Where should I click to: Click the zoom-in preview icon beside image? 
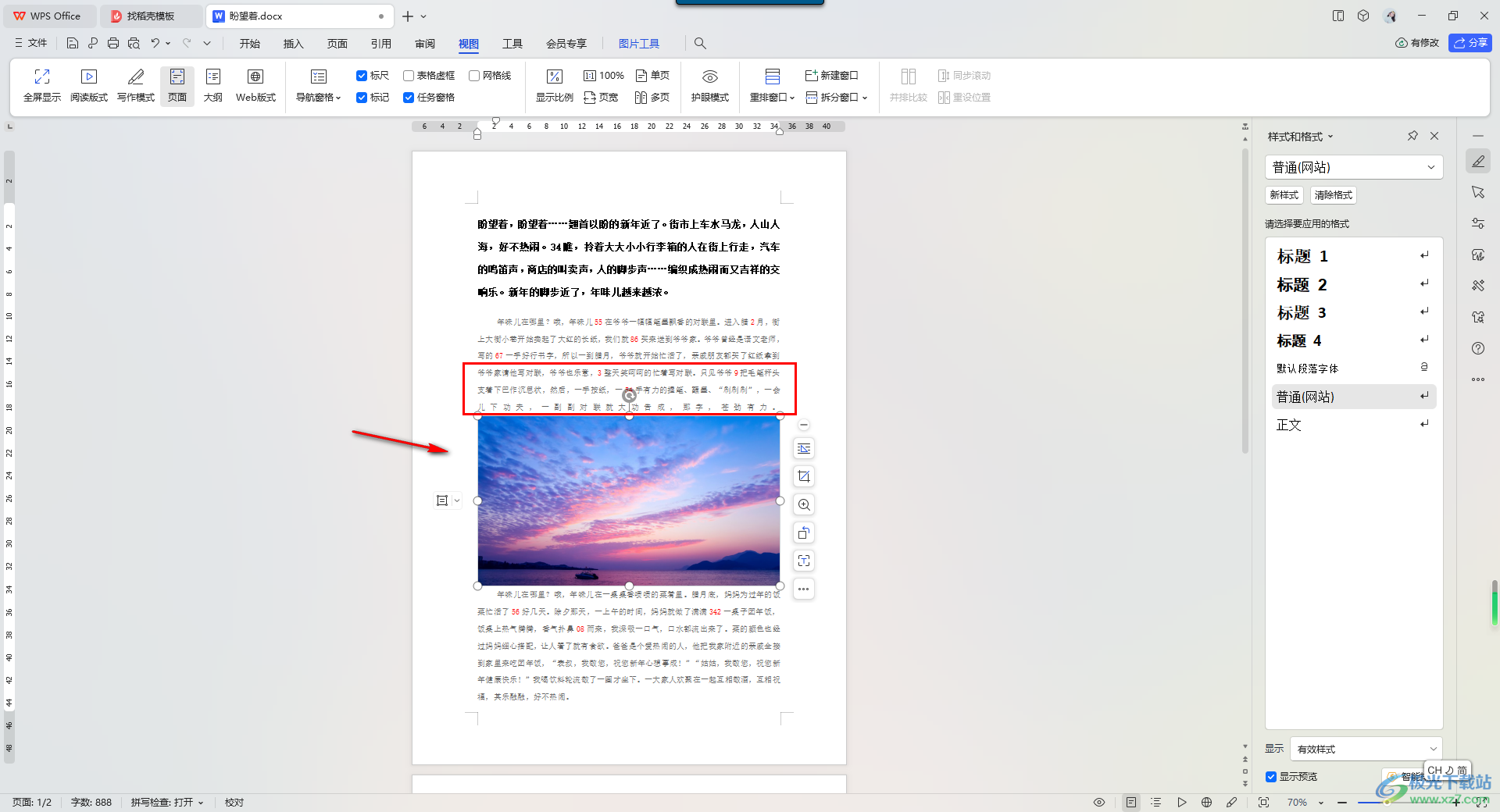(804, 504)
